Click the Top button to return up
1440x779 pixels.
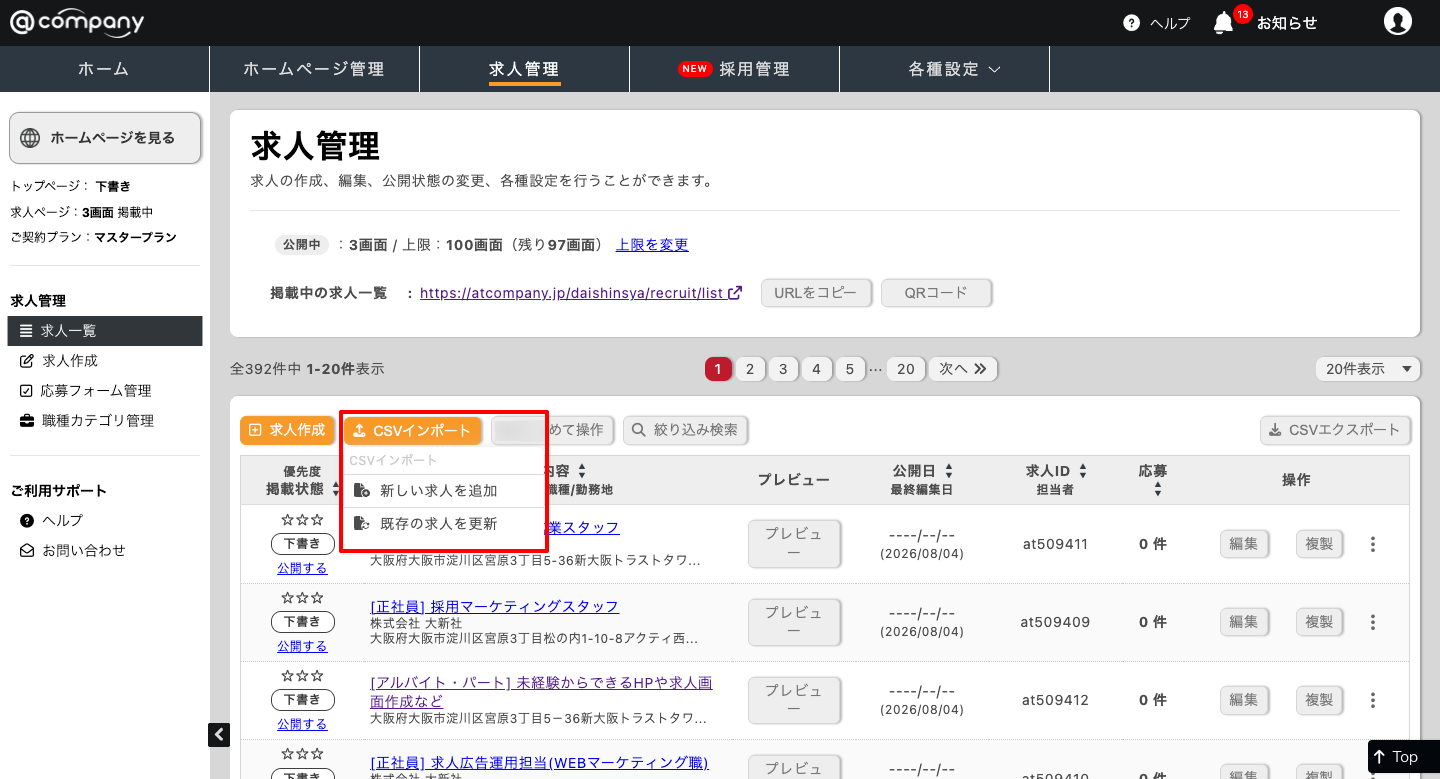pyautogui.click(x=1404, y=757)
